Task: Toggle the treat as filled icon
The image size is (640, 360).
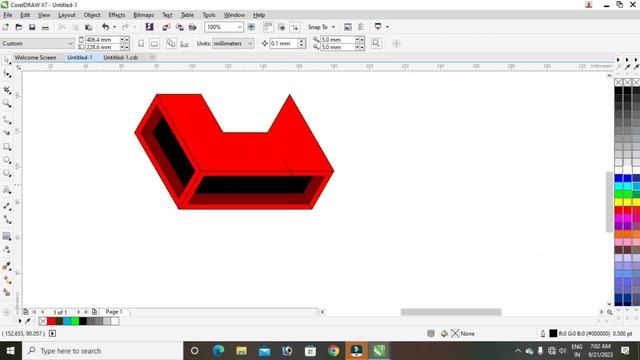Action: coord(376,43)
